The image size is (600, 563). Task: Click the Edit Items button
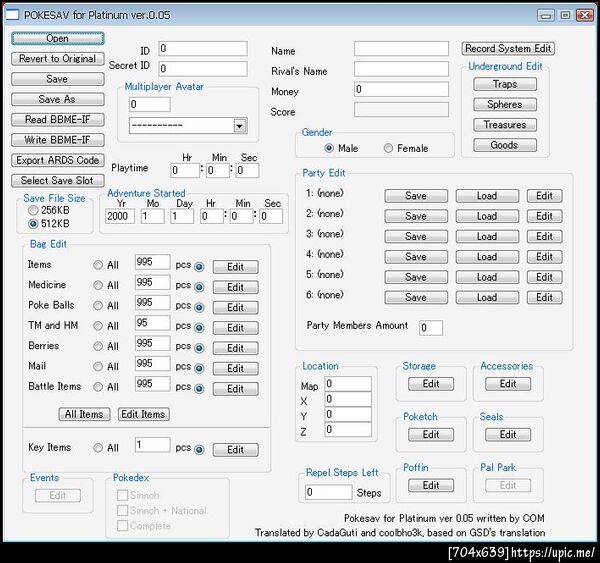point(143,414)
